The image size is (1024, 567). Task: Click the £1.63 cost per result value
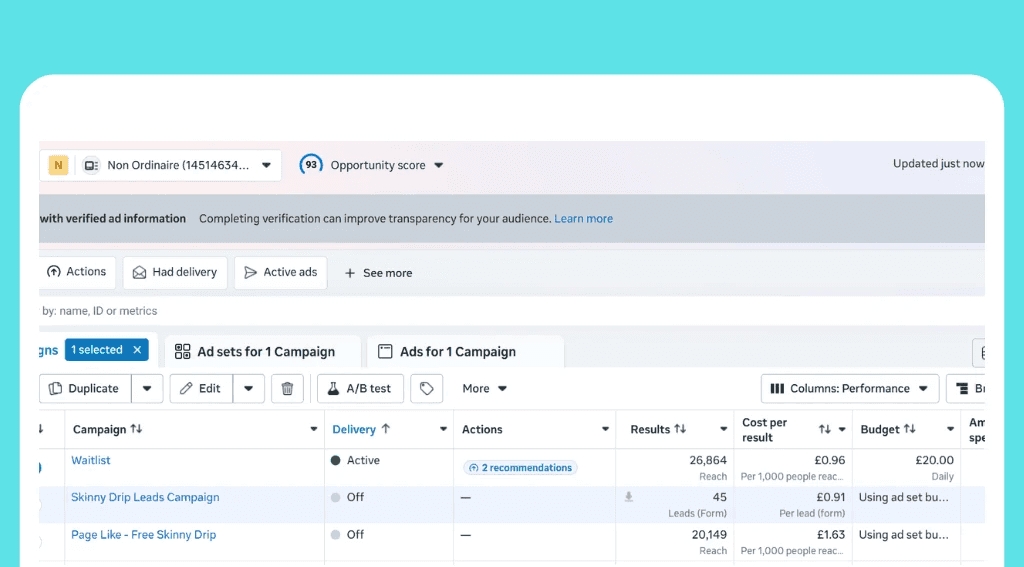[x=831, y=535]
